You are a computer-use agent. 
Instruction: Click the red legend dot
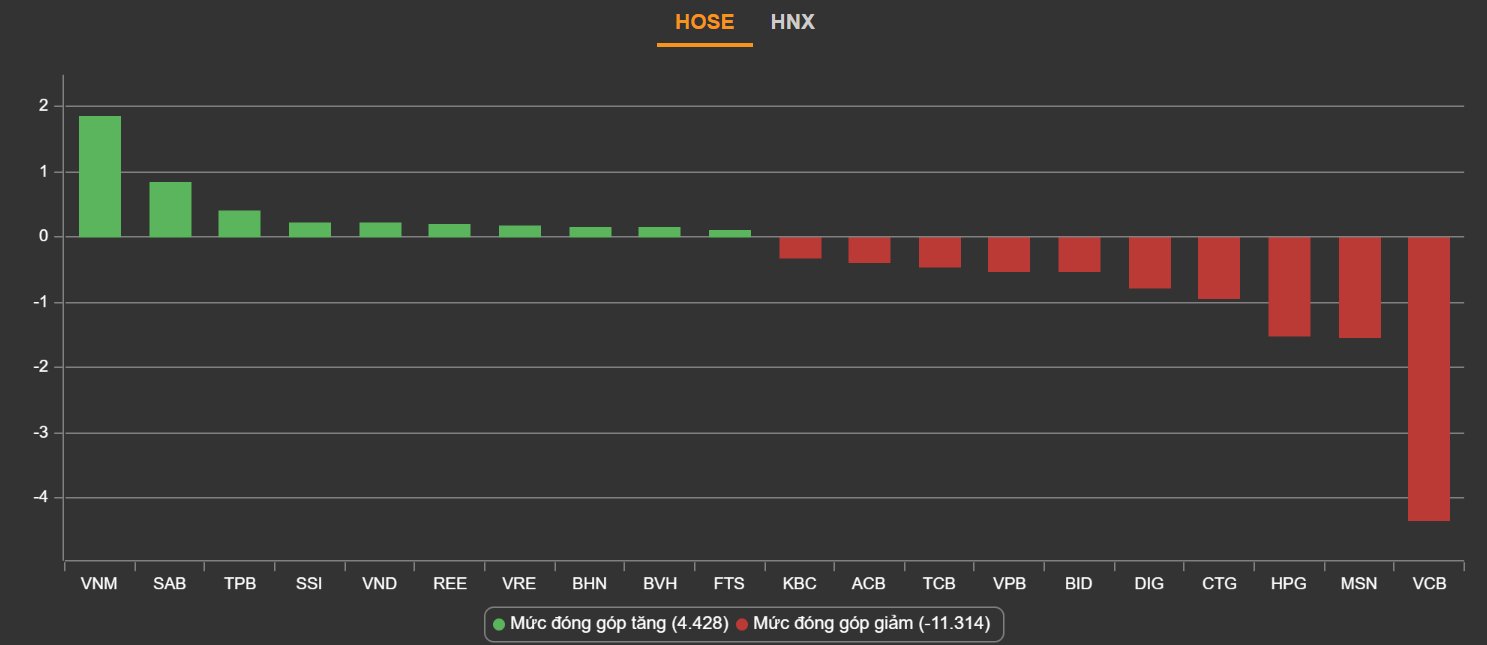pyautogui.click(x=742, y=625)
